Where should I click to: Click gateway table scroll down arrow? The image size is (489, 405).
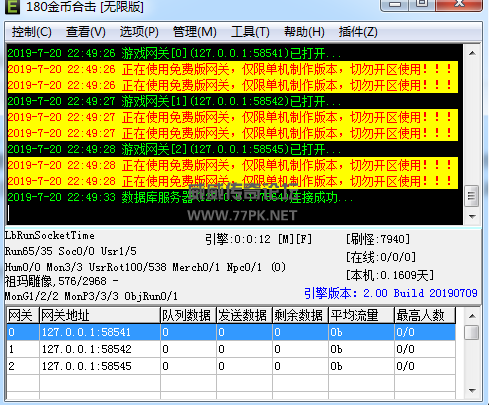(472, 390)
